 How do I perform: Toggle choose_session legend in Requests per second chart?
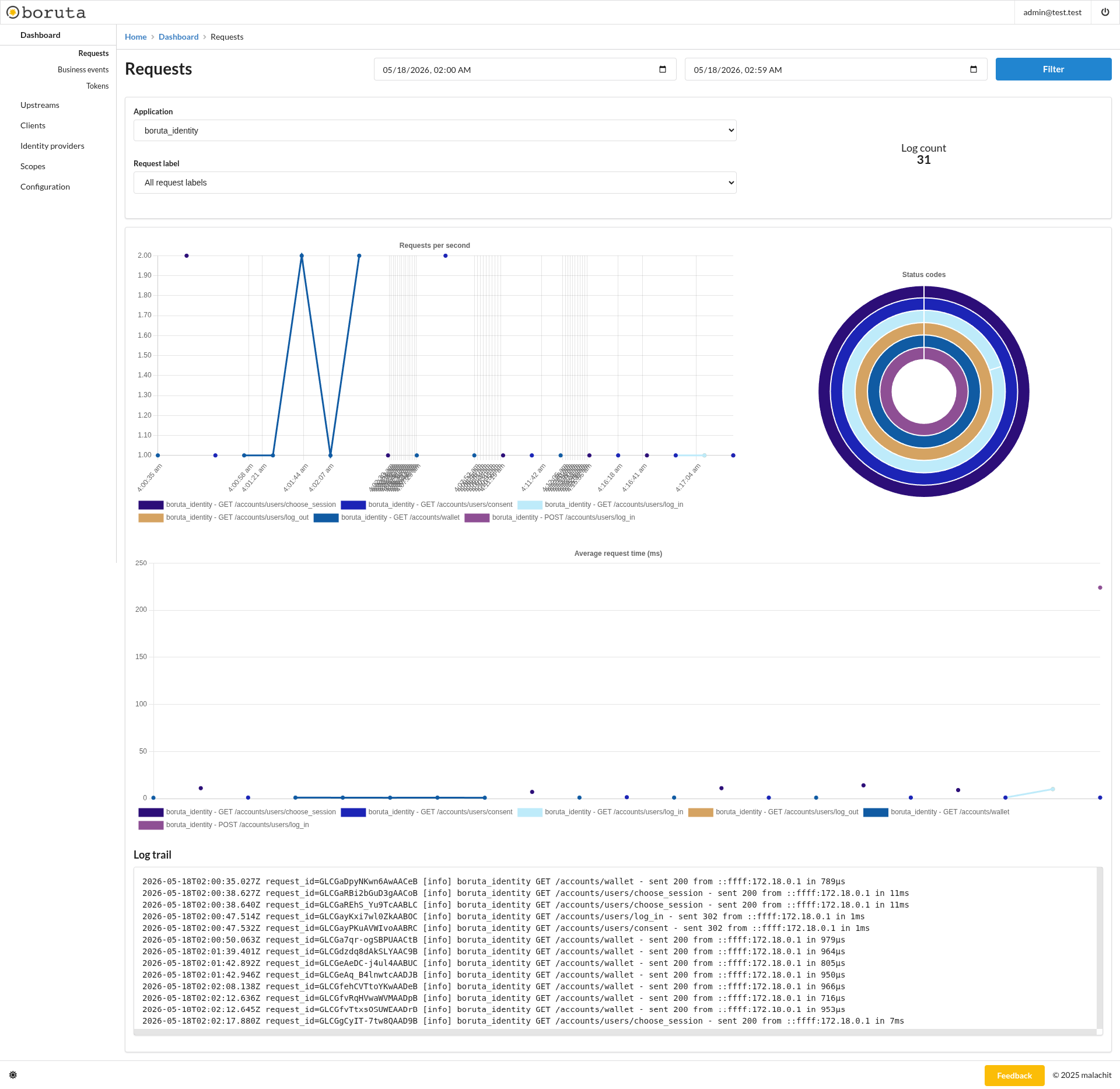237,505
